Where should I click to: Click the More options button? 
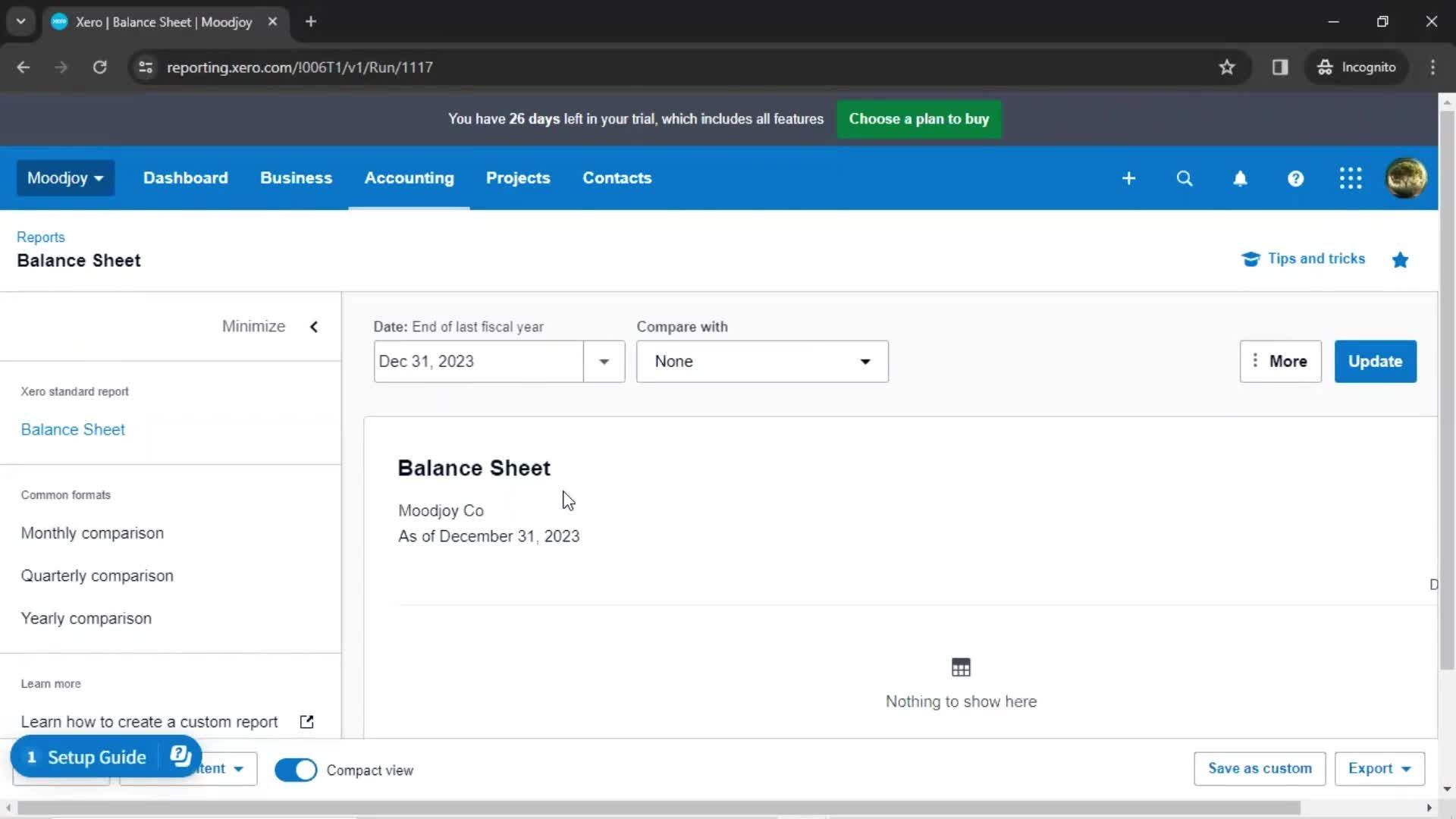point(1280,362)
